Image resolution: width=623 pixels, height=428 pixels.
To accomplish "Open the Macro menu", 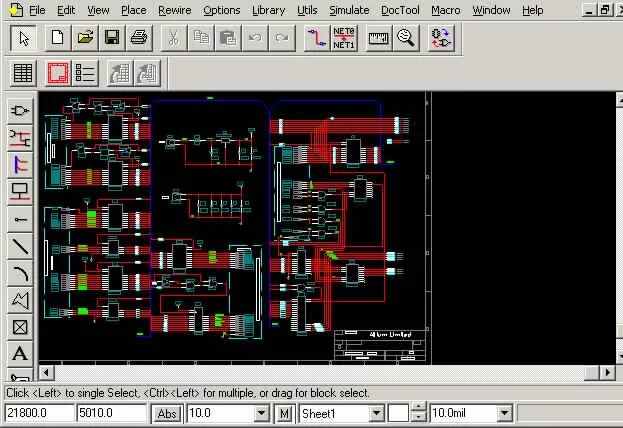I will click(x=446, y=10).
